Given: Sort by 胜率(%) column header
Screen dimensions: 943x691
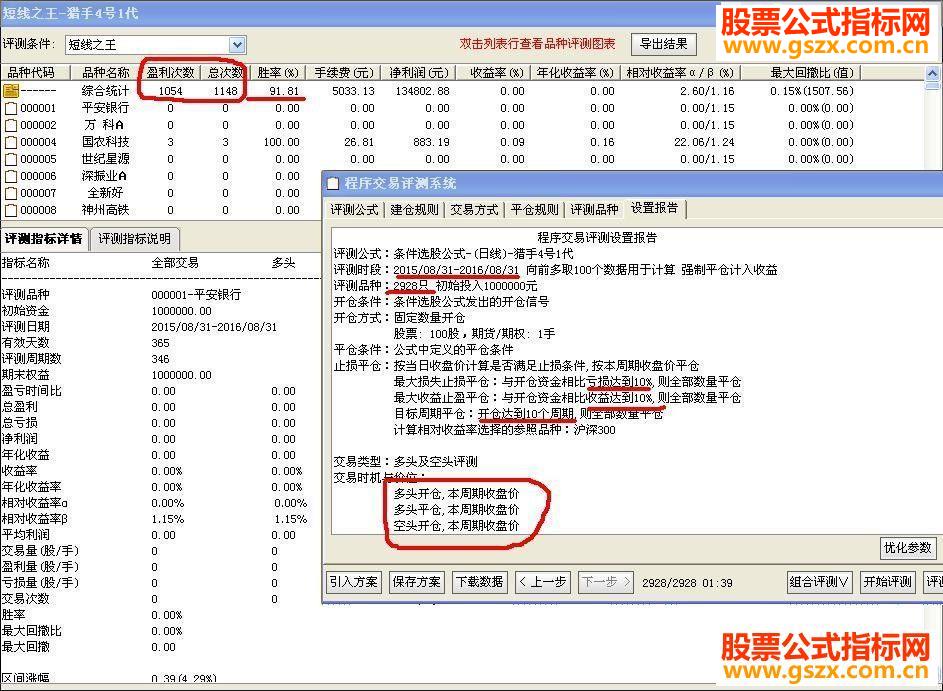Looking at the screenshot, I should [x=278, y=73].
